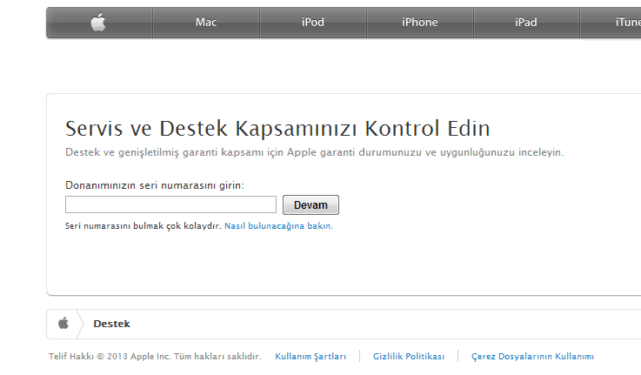This screenshot has height=375, width=641.
Task: Go to the iPhone section
Action: 419,22
